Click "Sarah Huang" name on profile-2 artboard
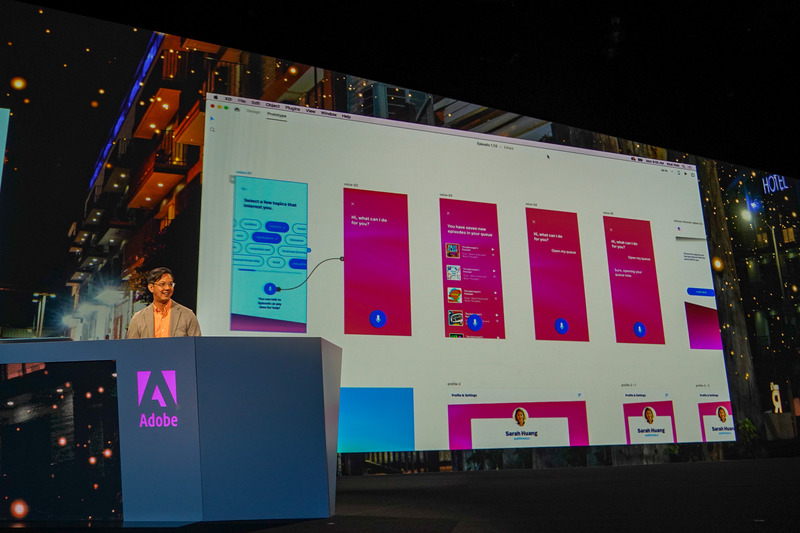The width and height of the screenshot is (800, 533). coord(521,433)
